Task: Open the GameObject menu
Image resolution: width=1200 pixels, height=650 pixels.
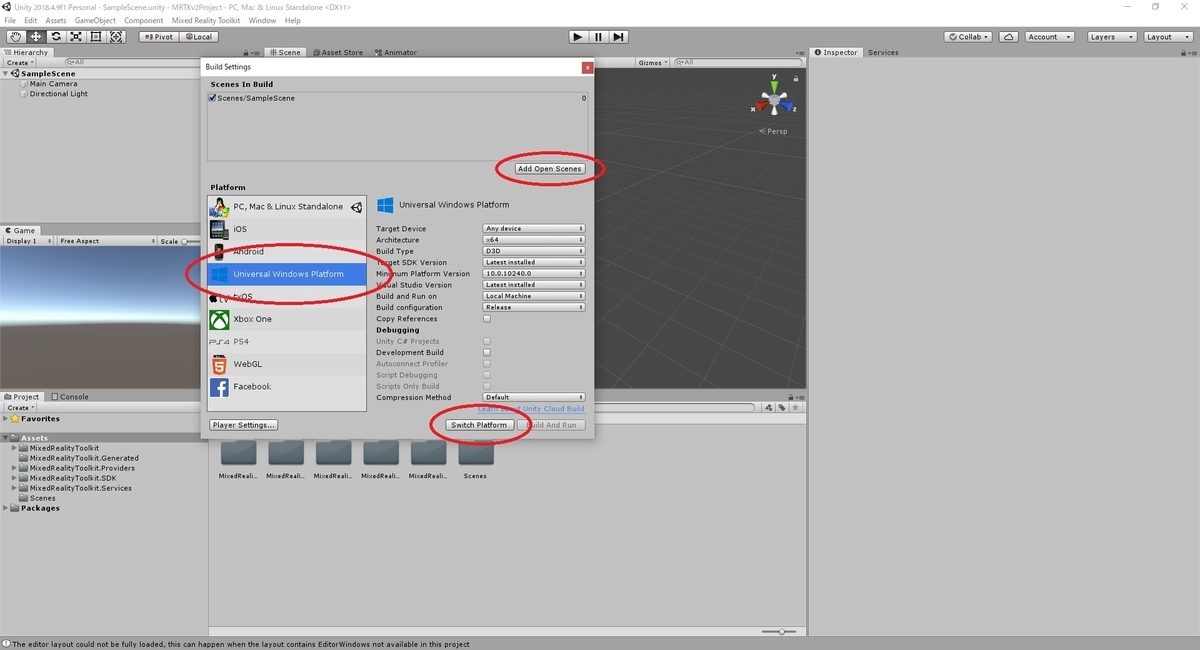Action: click(x=95, y=20)
